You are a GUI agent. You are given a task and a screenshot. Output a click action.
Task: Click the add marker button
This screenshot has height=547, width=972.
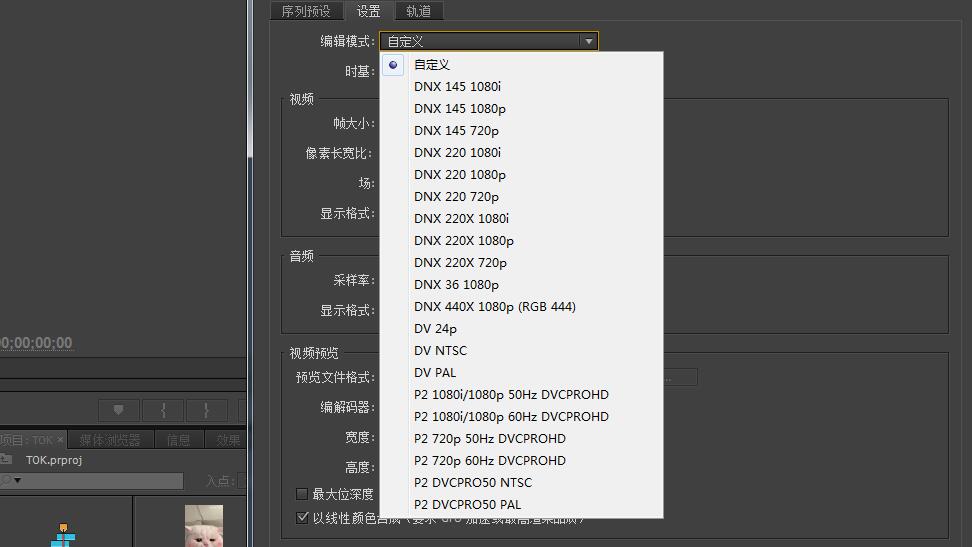coord(118,410)
